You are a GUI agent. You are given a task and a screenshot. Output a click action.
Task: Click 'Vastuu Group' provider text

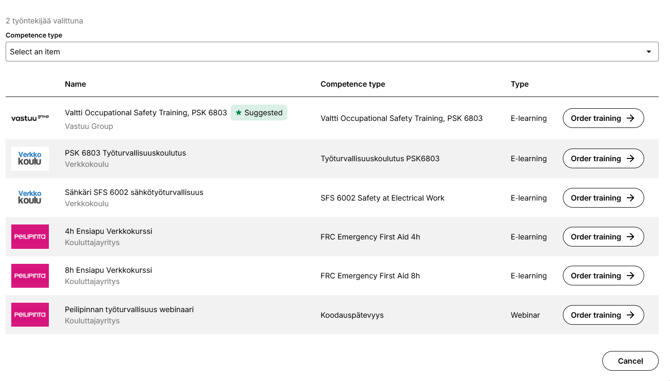(x=89, y=126)
